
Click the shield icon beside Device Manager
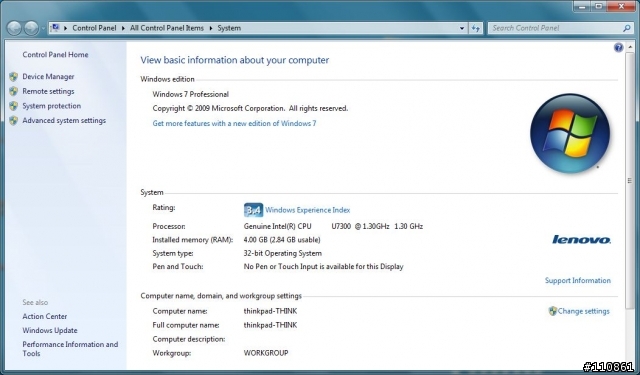click(13, 77)
